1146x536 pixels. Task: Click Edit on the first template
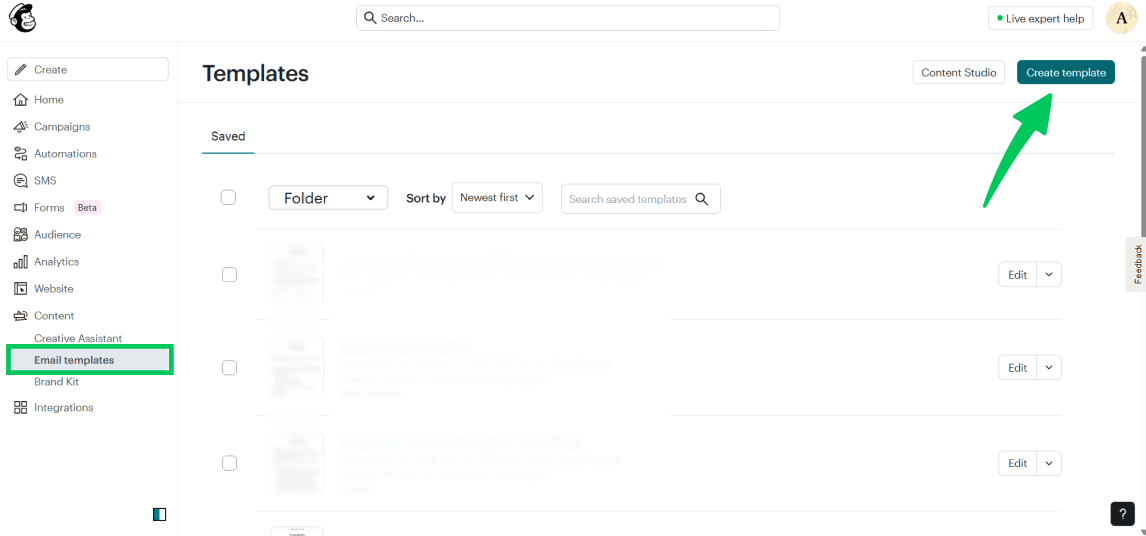click(1017, 275)
